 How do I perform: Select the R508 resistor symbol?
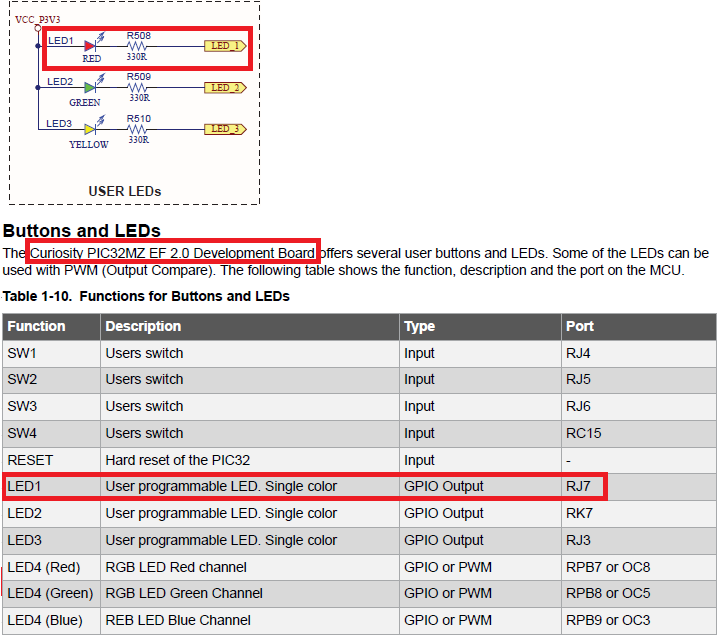point(138,46)
